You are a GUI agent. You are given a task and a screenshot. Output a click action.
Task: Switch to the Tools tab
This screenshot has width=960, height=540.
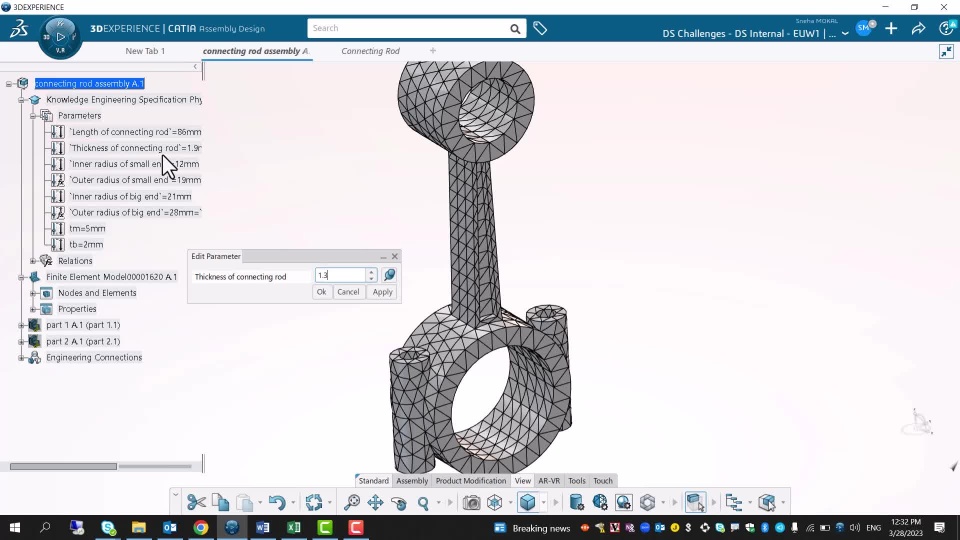click(x=577, y=481)
